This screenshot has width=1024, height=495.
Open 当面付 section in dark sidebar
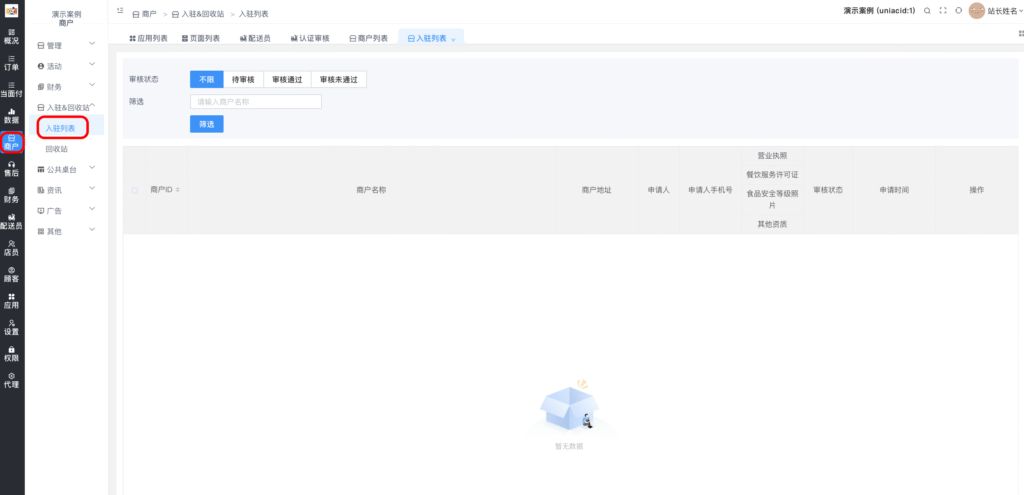point(12,89)
